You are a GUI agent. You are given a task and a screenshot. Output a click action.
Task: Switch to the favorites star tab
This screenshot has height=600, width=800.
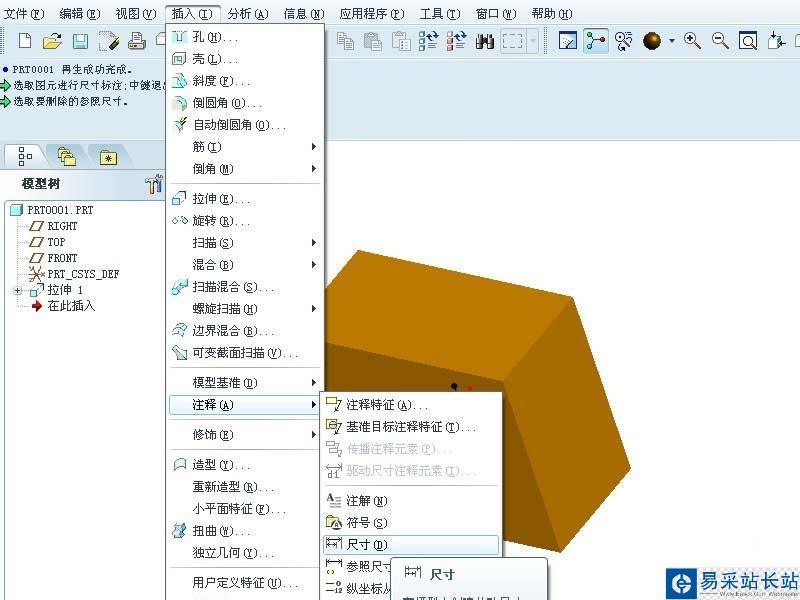(x=108, y=157)
